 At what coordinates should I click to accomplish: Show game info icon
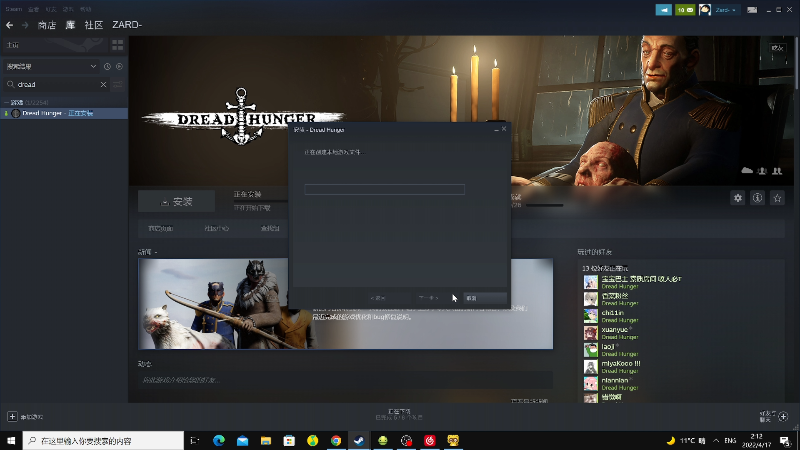click(758, 198)
